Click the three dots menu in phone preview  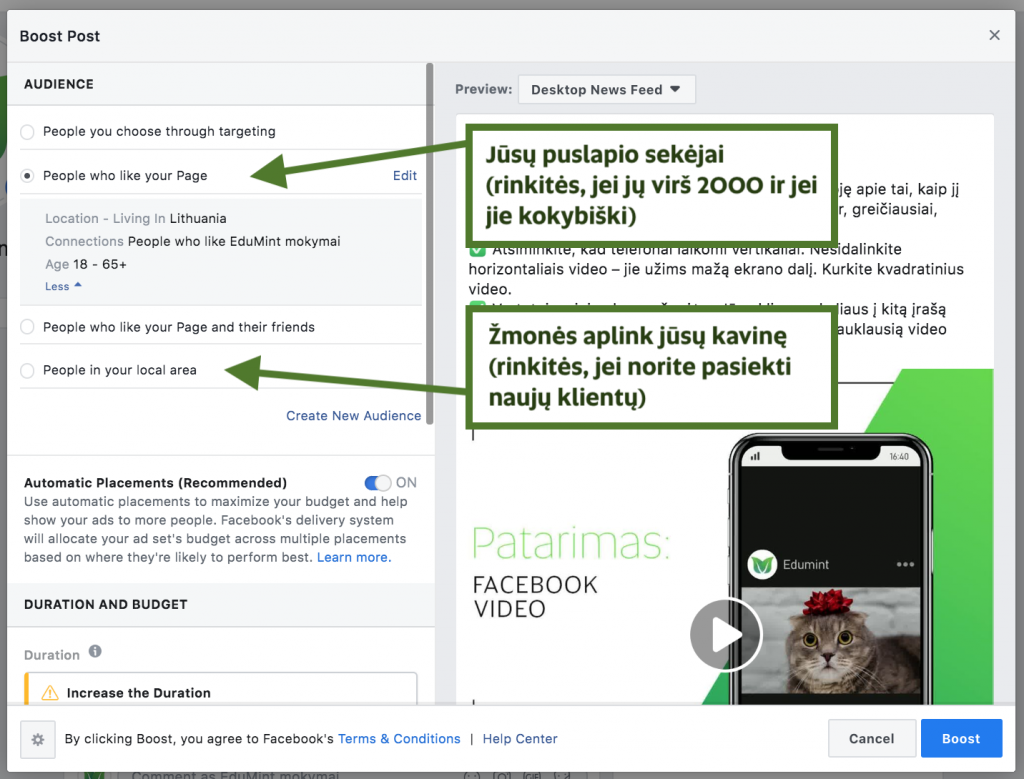point(905,564)
